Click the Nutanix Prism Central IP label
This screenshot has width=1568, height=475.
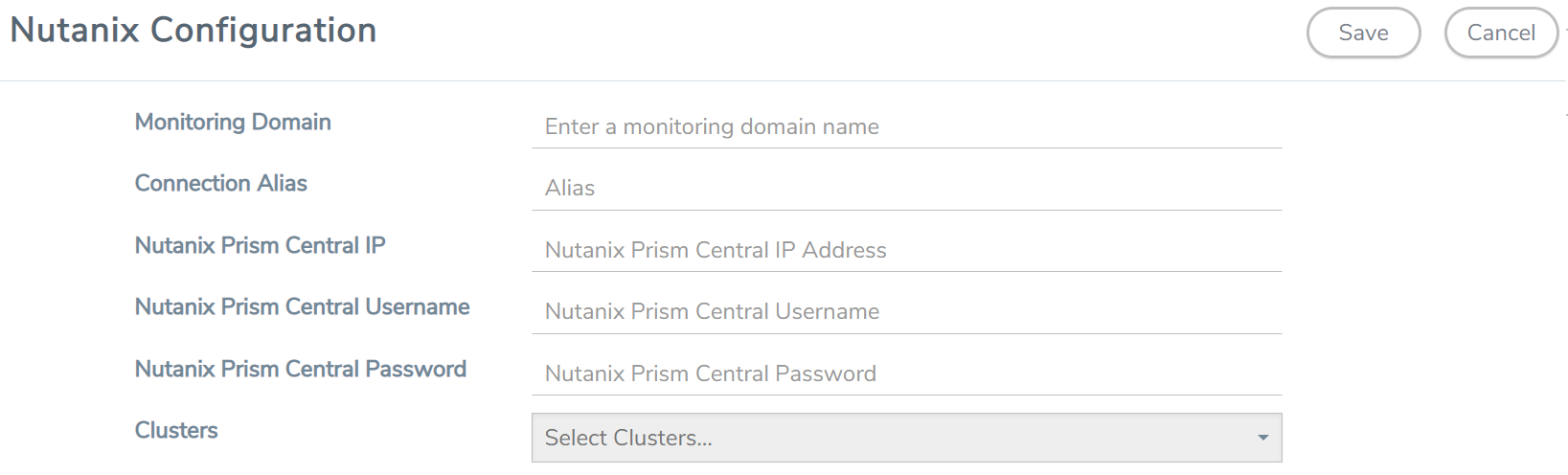[260, 245]
